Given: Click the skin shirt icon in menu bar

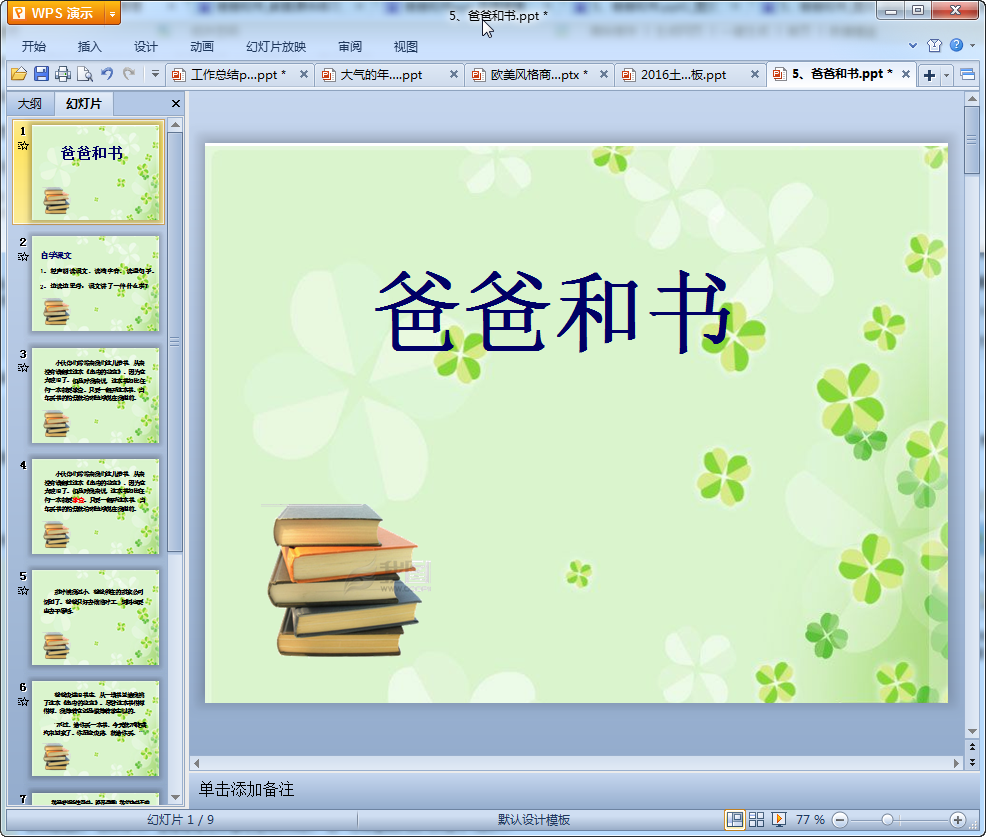Looking at the screenshot, I should coord(934,45).
